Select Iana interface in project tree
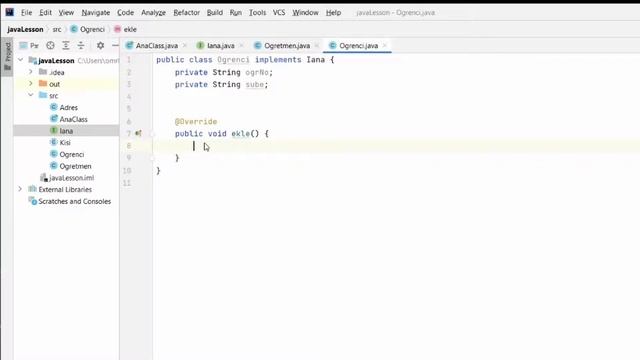640x360 pixels. point(66,131)
